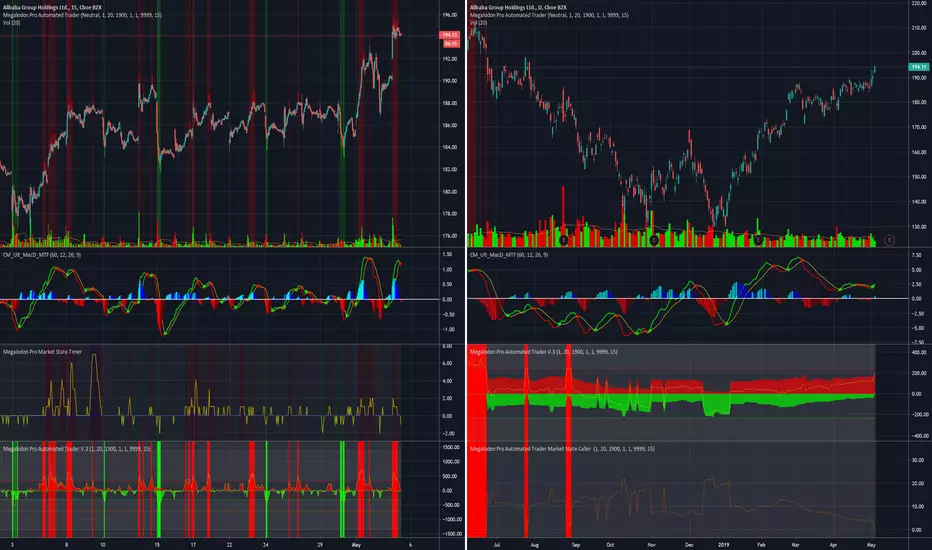Click the left chart red current price label
Screen dimensions: 932x550
[449, 35]
